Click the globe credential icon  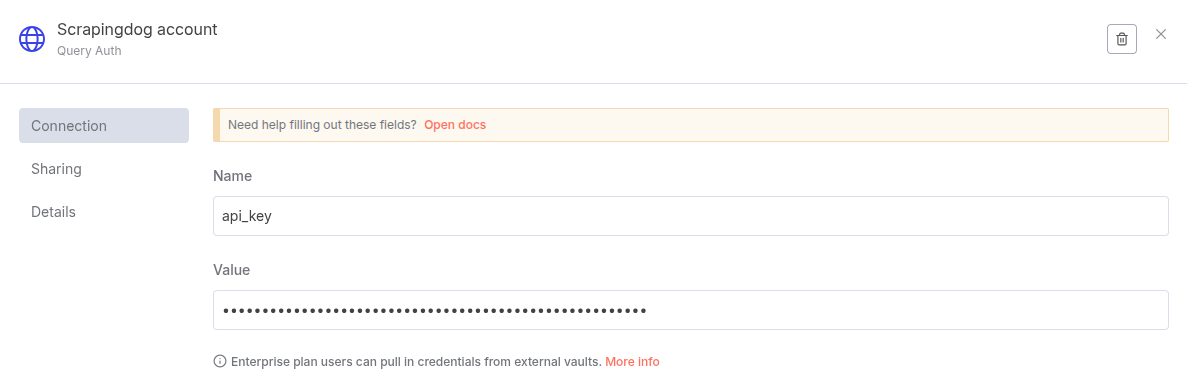pos(32,39)
